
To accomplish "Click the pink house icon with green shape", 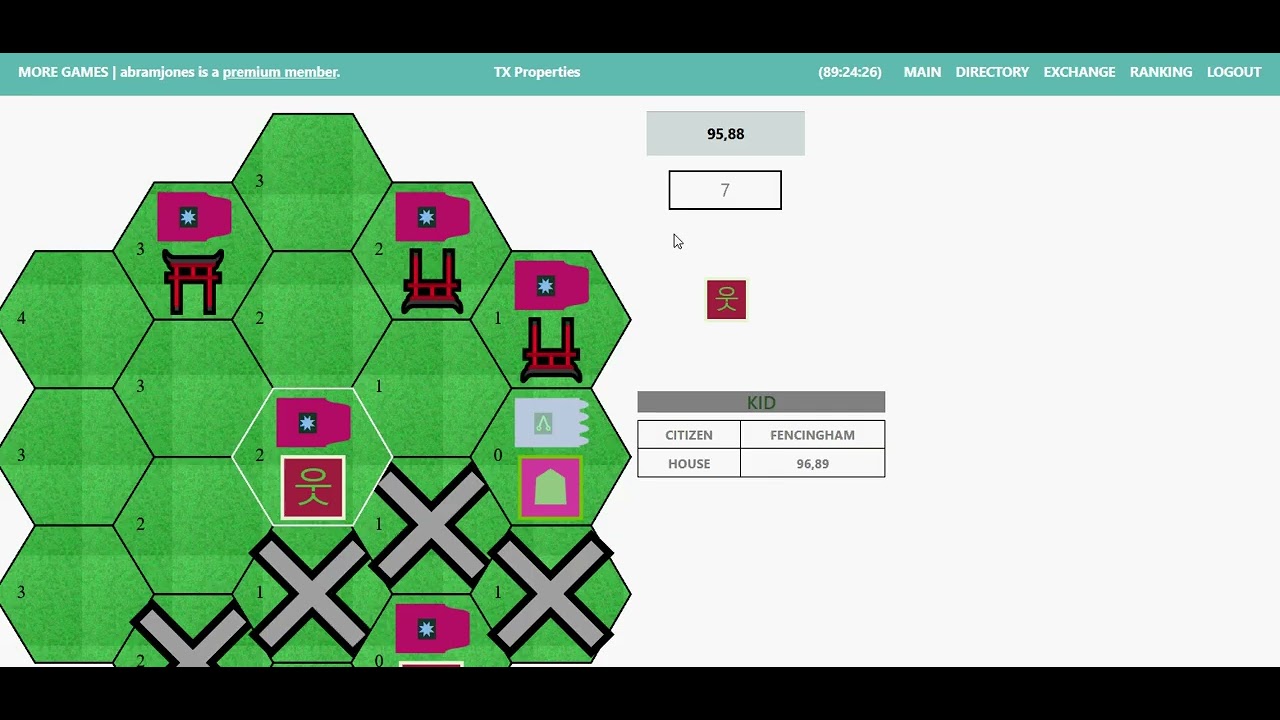I will [551, 488].
